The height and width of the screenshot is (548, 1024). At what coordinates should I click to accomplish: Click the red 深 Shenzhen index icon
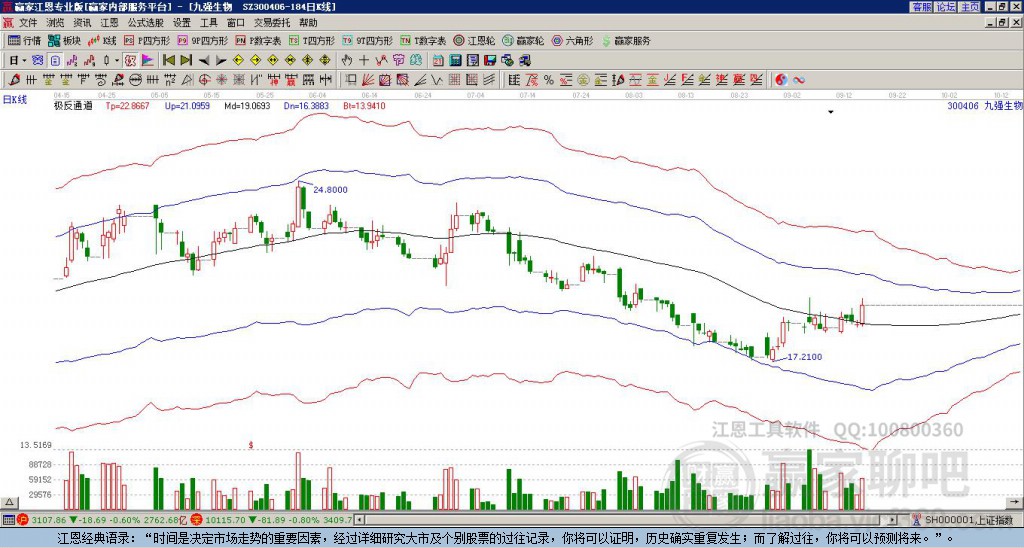(196, 520)
